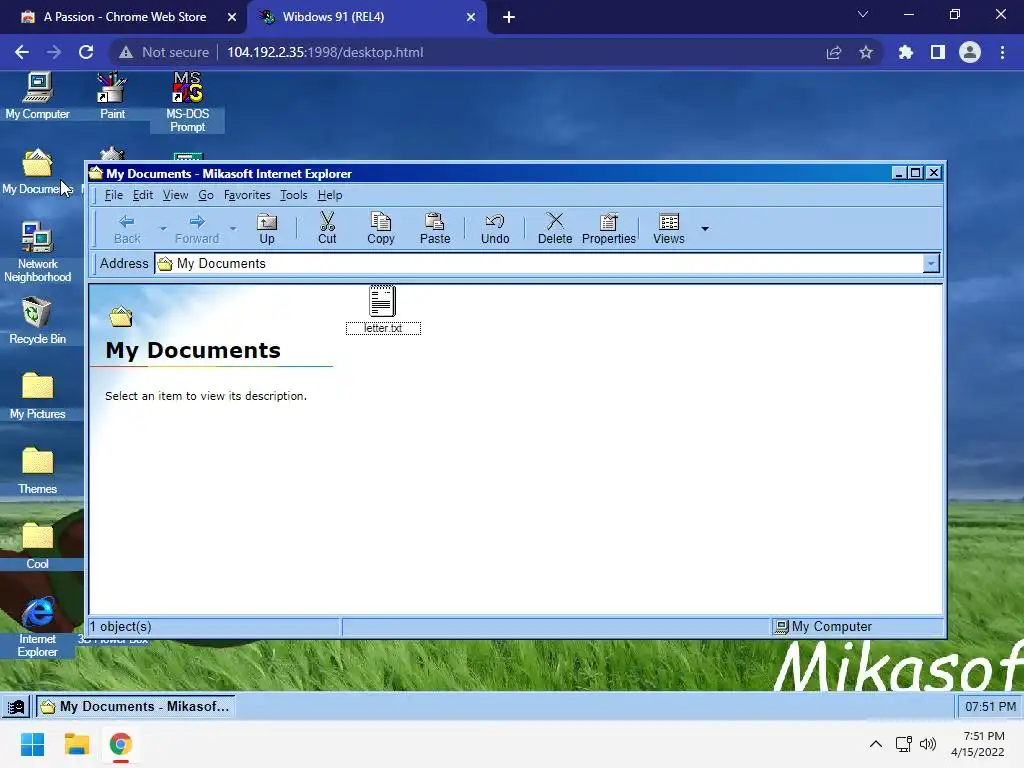The width and height of the screenshot is (1024, 768).
Task: Reload the page in Chrome
Action: click(x=86, y=52)
